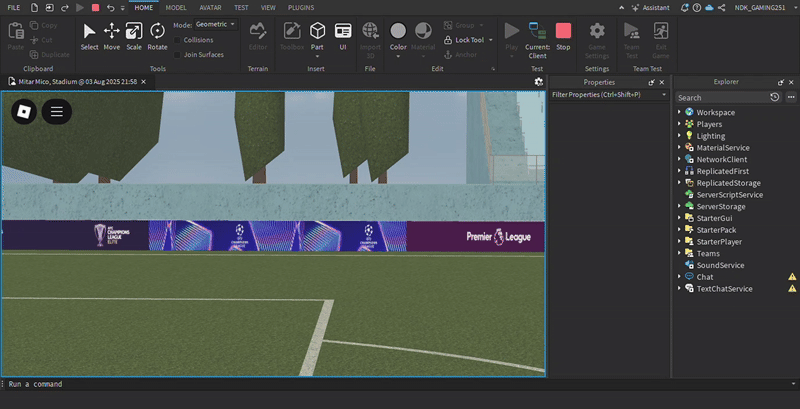The height and width of the screenshot is (409, 800).
Task: Expand the StarterPlayer tree node
Action: (x=679, y=241)
